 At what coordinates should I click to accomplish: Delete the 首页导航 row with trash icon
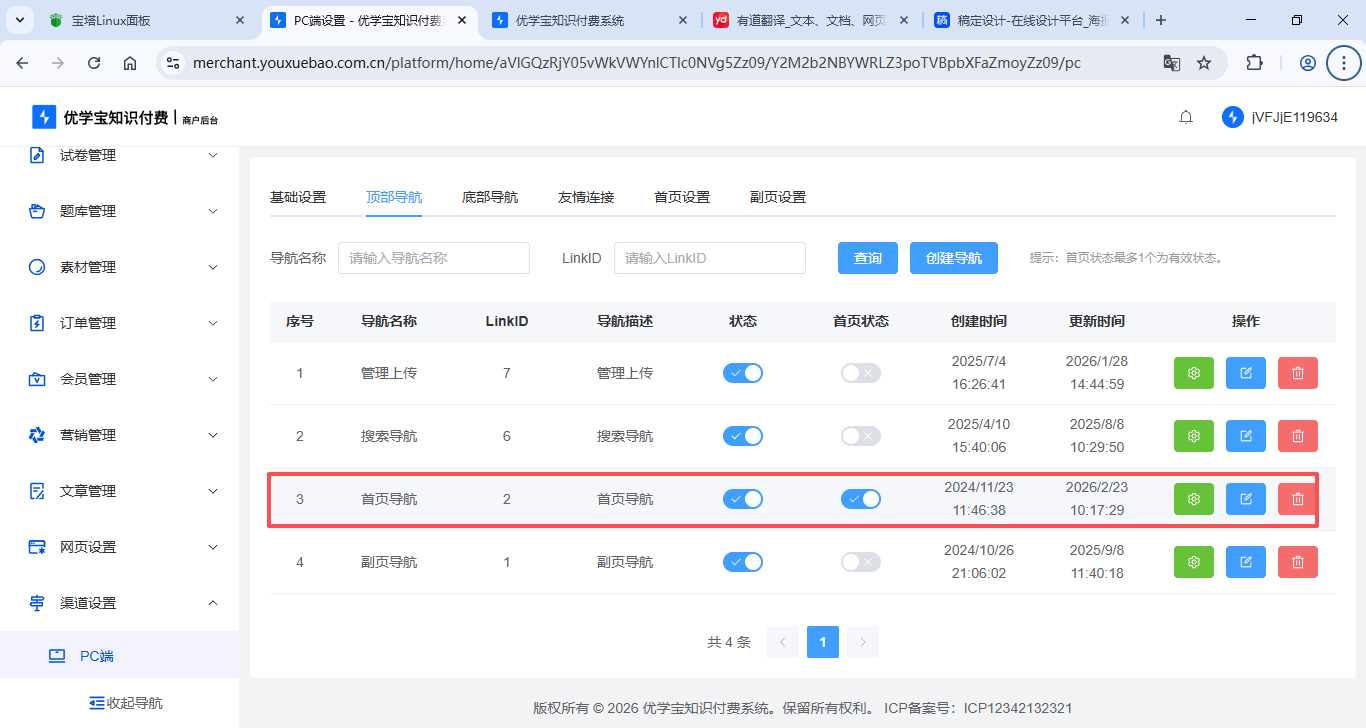point(1297,499)
